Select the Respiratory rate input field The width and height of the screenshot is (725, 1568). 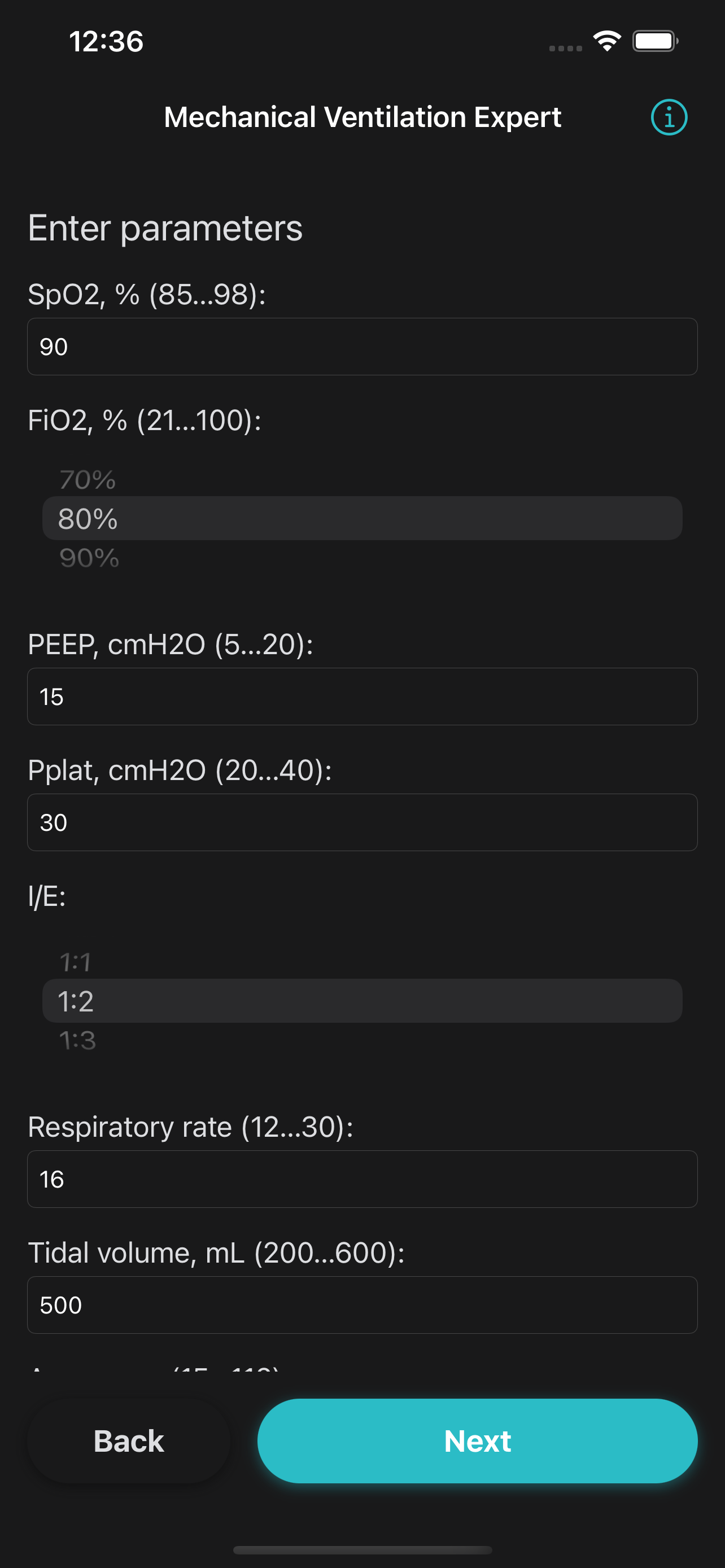click(362, 1180)
